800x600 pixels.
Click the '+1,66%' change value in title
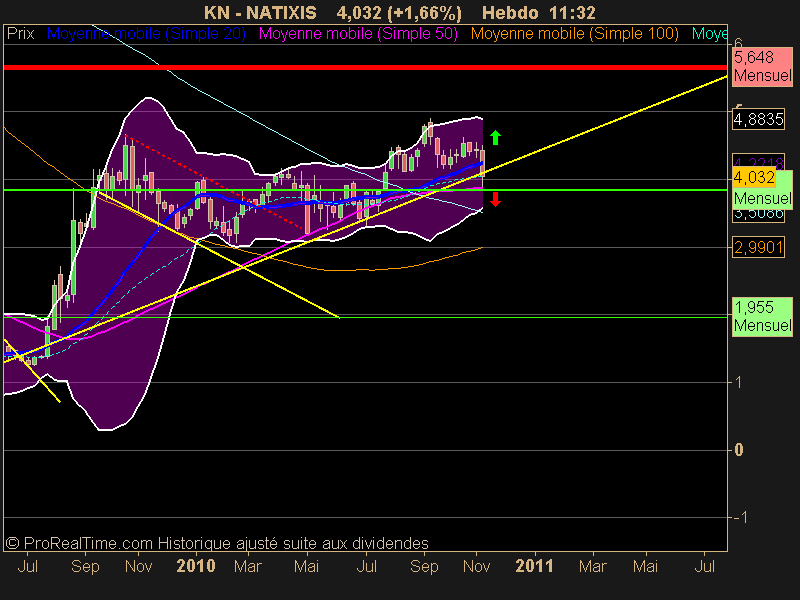pyautogui.click(x=424, y=13)
